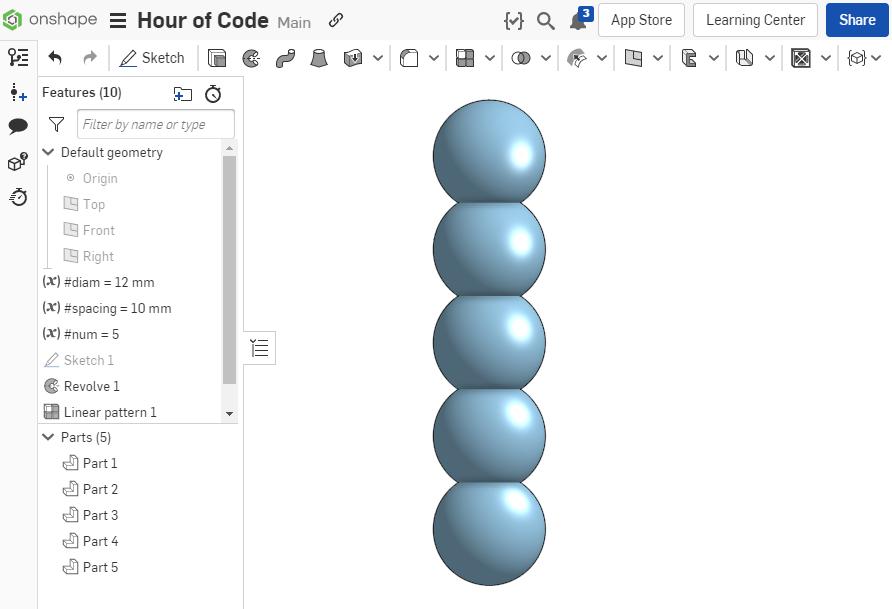Open the Loft tool

pyautogui.click(x=318, y=58)
